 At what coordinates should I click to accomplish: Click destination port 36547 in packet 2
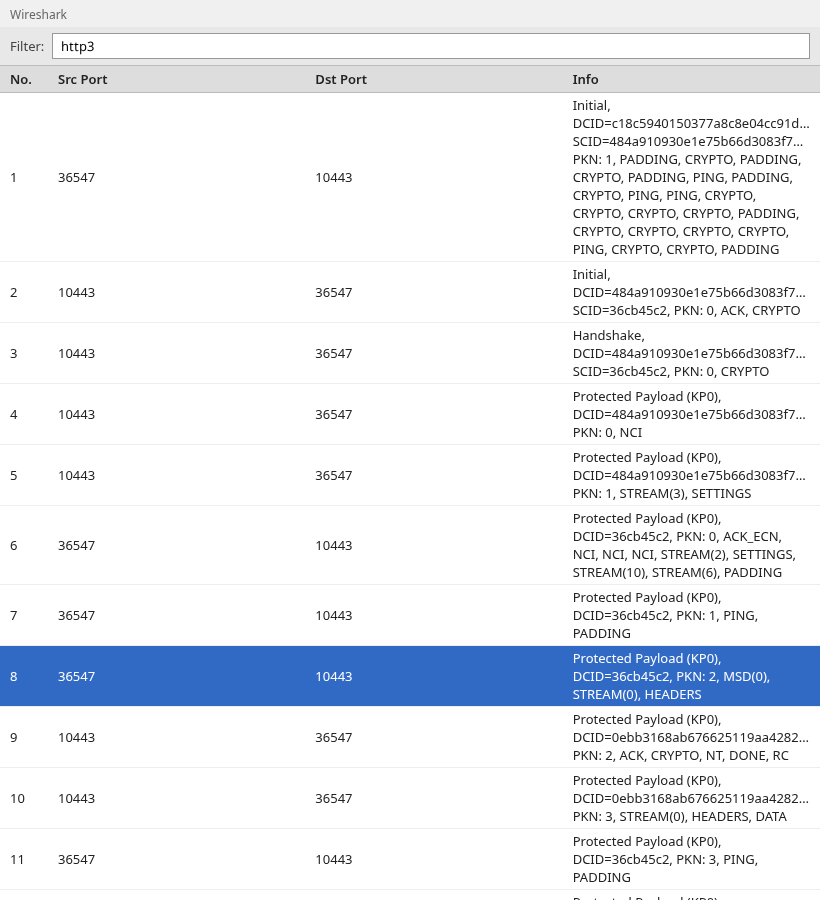pyautogui.click(x=333, y=292)
